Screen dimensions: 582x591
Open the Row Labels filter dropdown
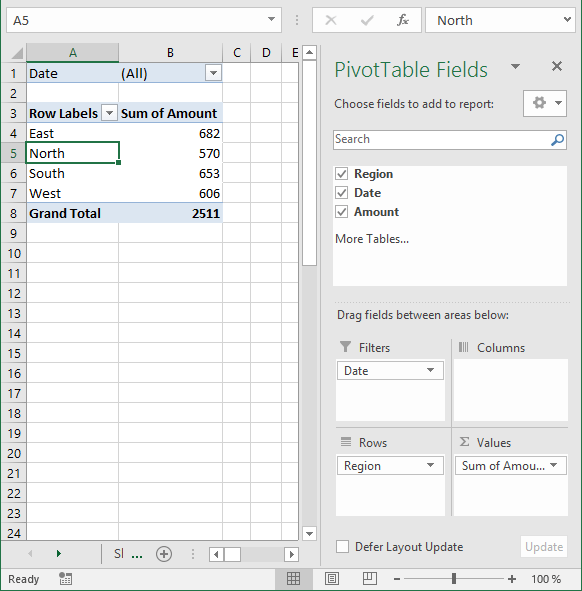(x=109, y=113)
